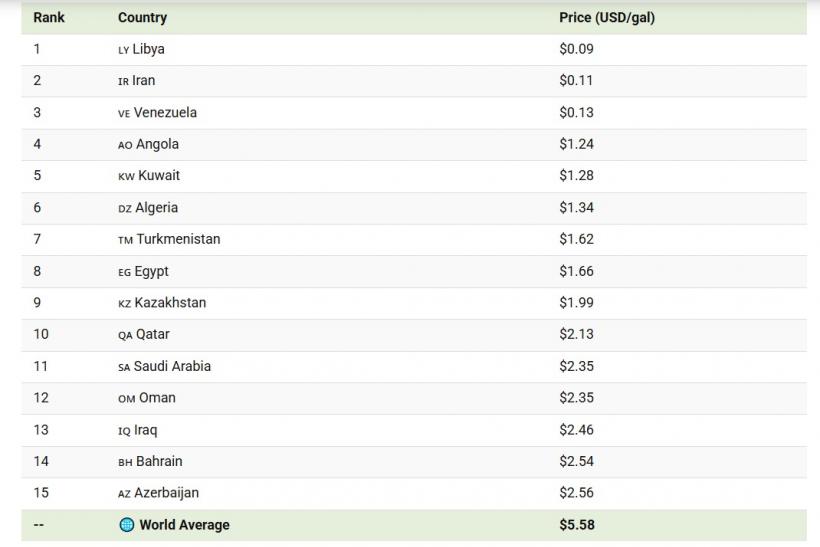
Task: Select the Angola country name
Action: point(157,144)
